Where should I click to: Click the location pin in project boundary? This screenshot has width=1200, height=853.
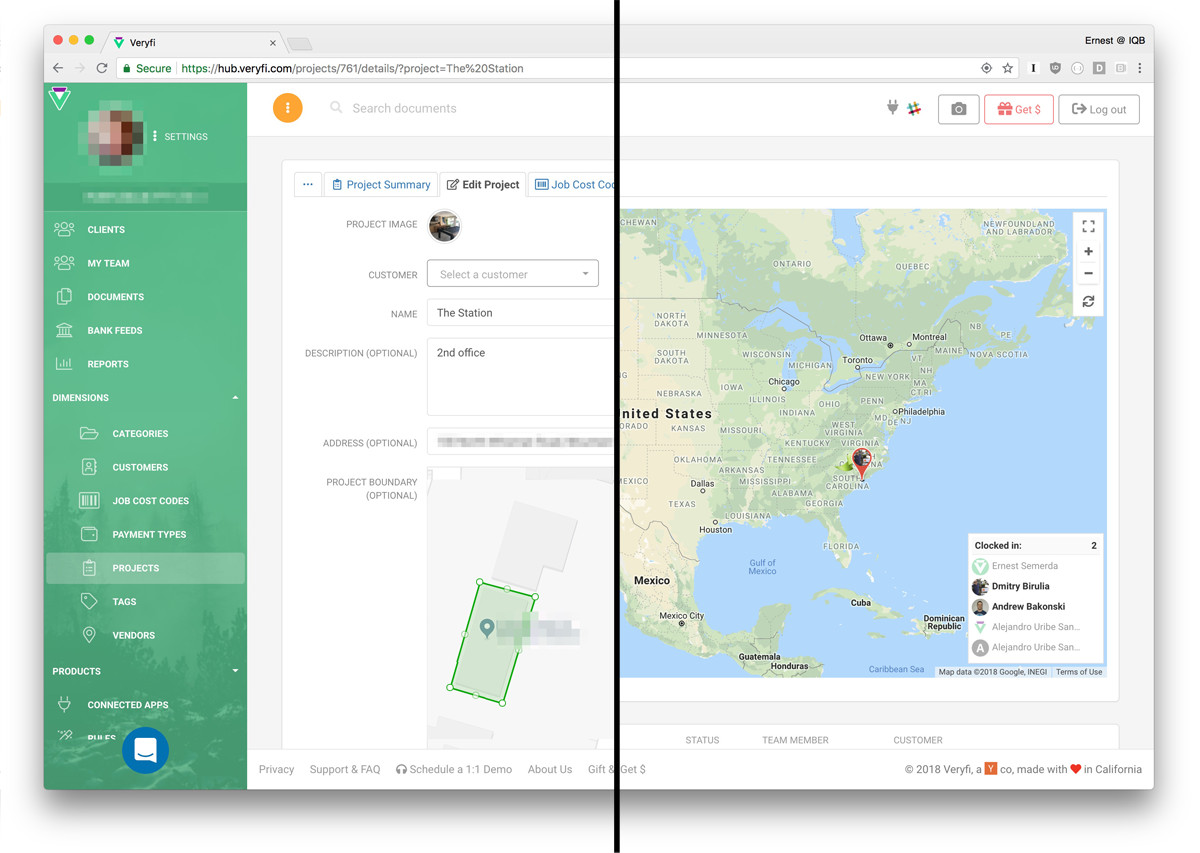pos(486,628)
